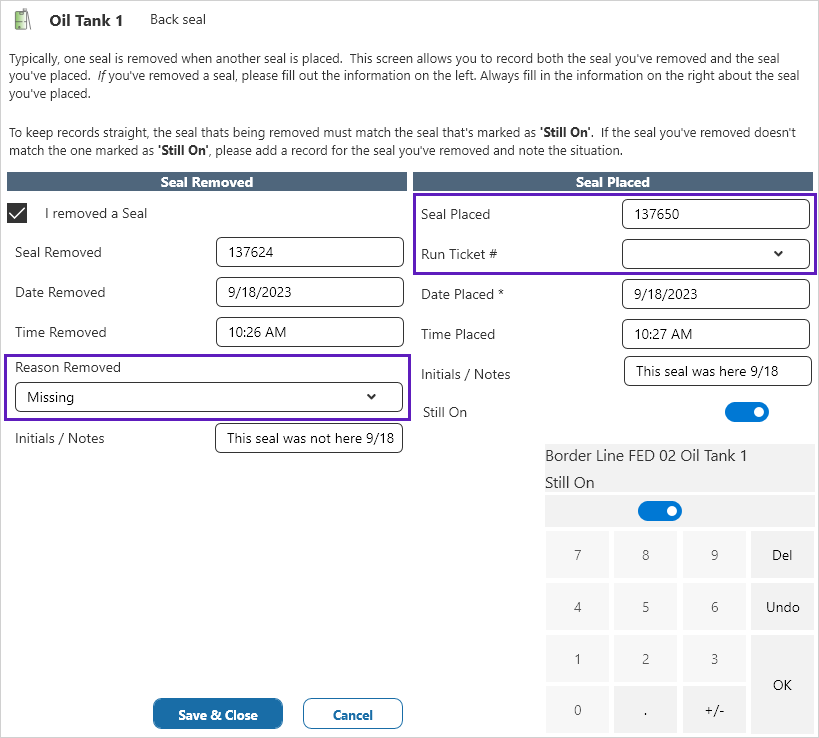Viewport: 819px width, 738px height.
Task: Uncheck the 'I removed a Seal' checkbox
Action: [17, 213]
